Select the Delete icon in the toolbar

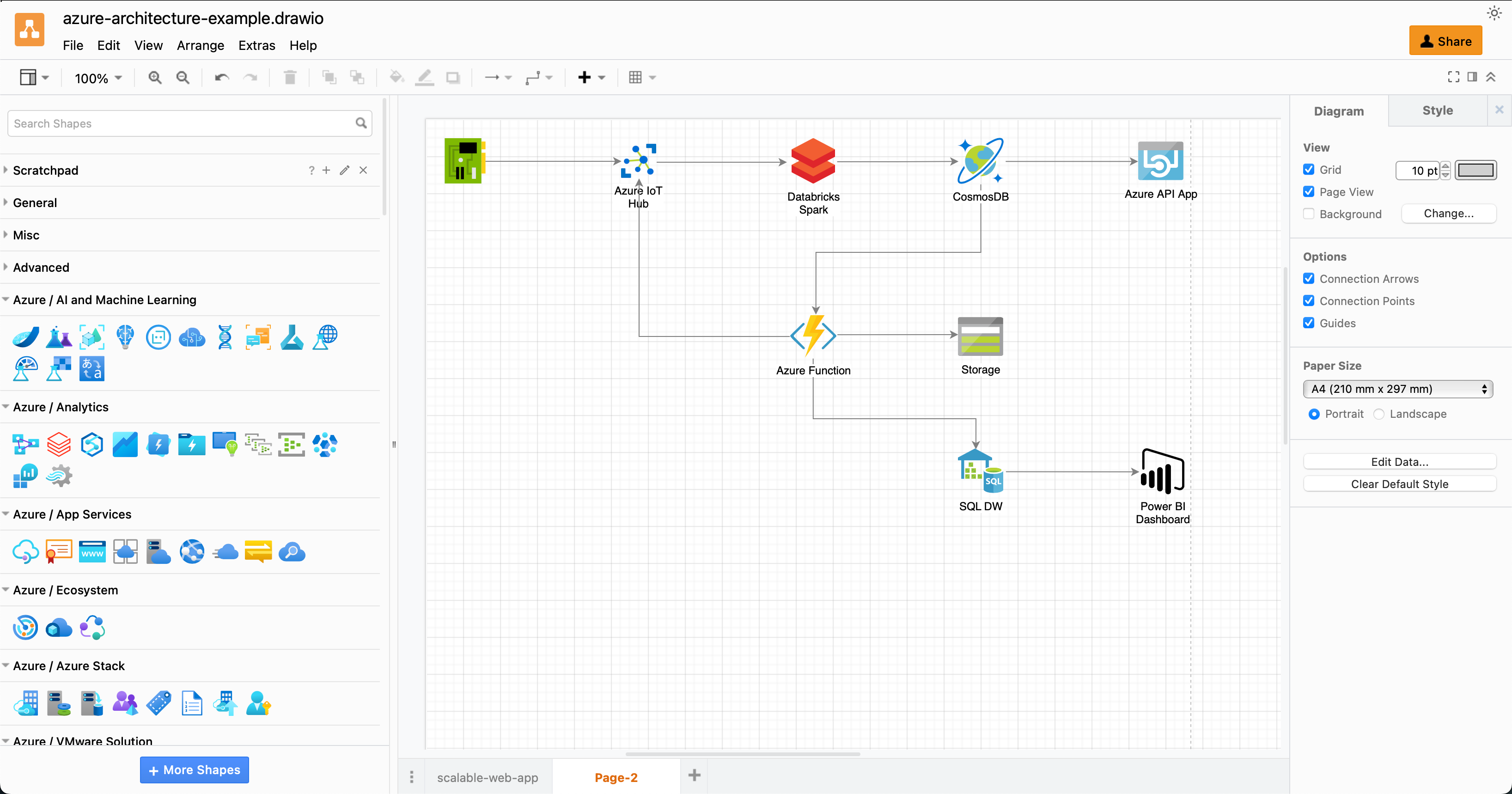point(289,77)
